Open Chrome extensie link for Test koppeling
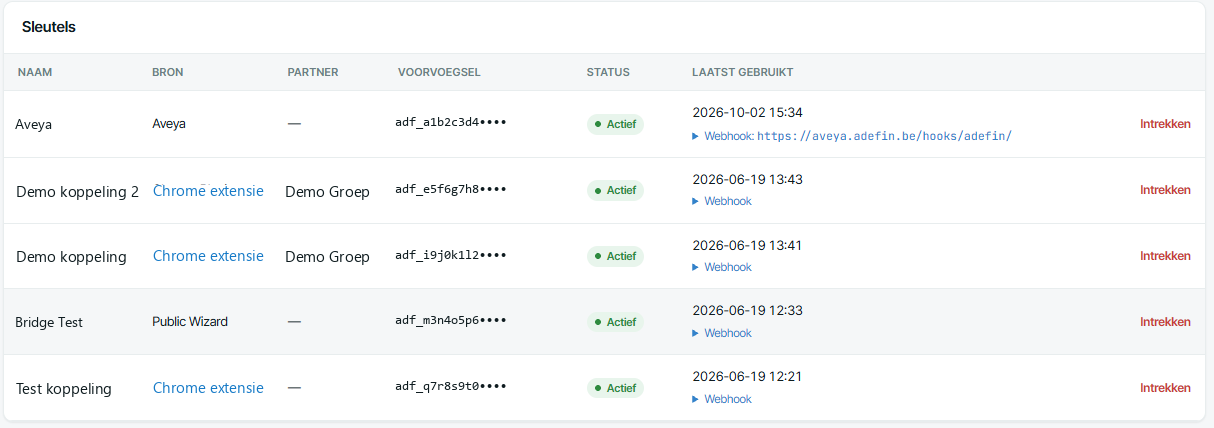This screenshot has width=1214, height=428. pyautogui.click(x=208, y=388)
